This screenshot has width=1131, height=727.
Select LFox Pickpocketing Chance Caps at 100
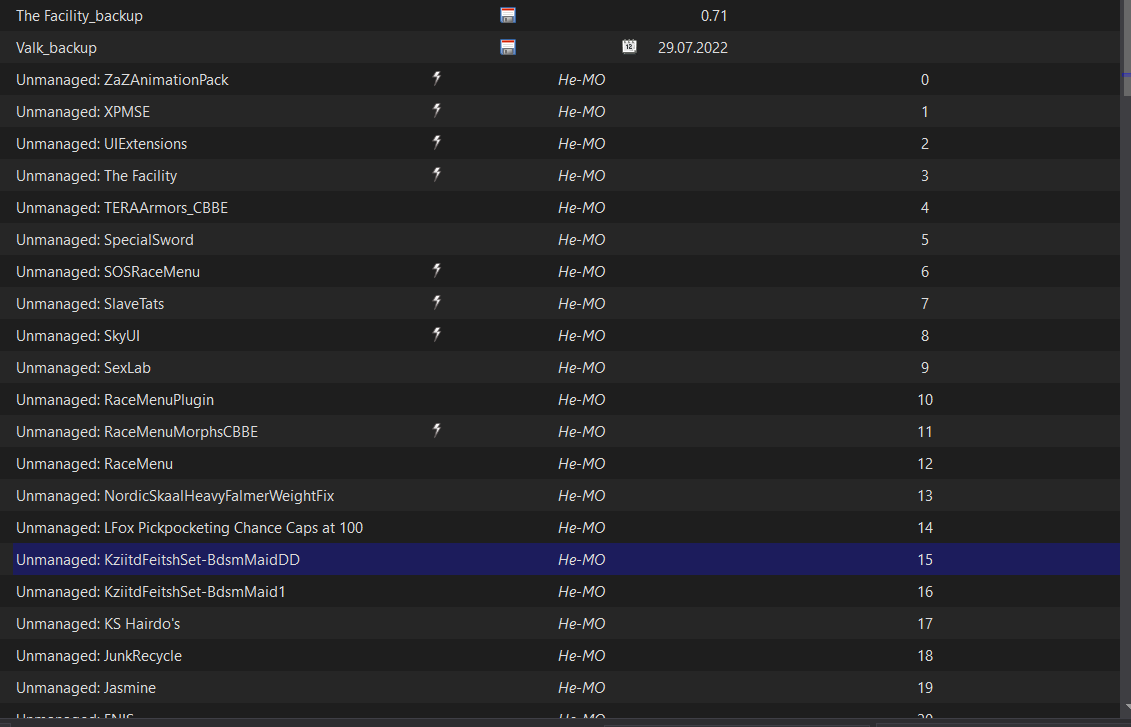pos(560,527)
